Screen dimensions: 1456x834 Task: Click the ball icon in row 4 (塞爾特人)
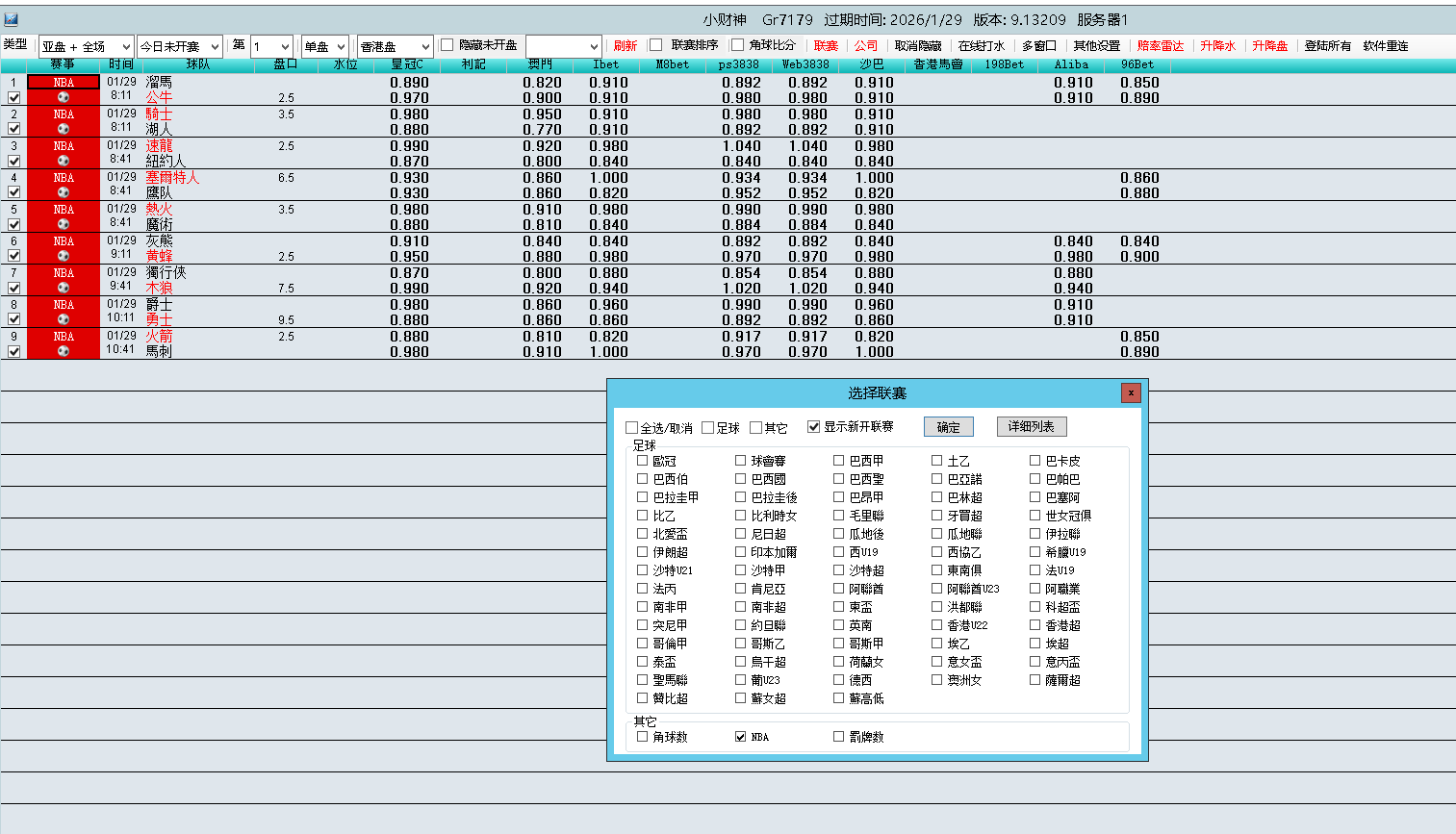point(64,192)
